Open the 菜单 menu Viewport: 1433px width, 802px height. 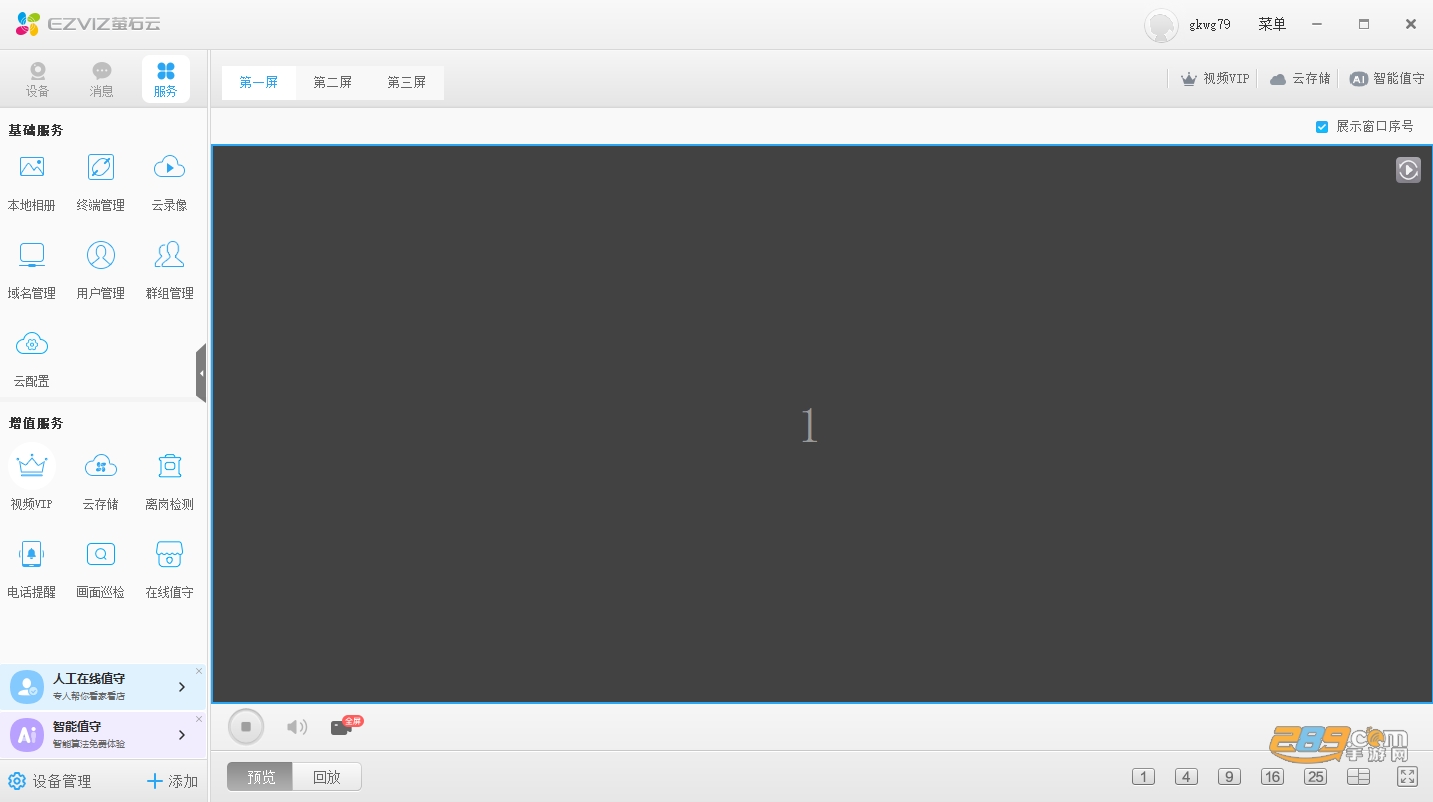coord(1272,24)
